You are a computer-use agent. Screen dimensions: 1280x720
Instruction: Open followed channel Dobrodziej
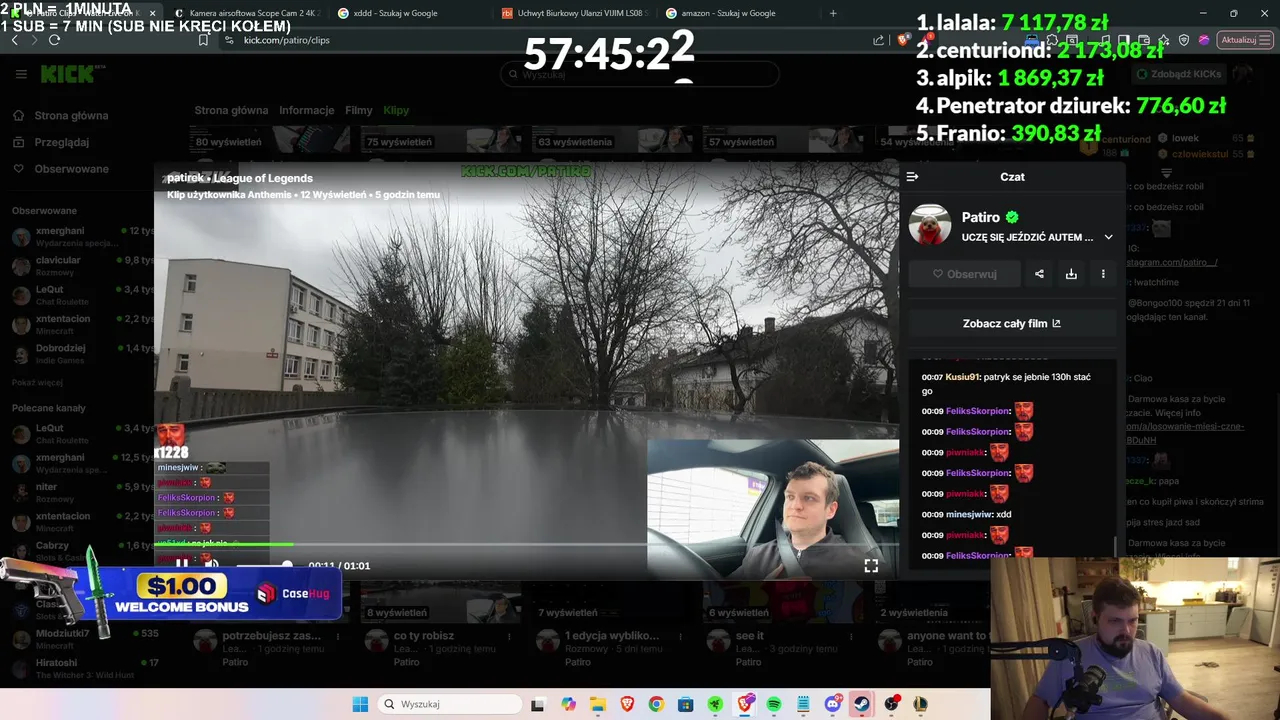[82, 354]
